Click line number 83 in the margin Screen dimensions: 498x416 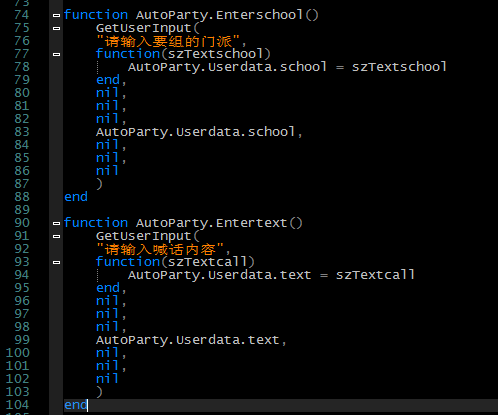(x=22, y=132)
